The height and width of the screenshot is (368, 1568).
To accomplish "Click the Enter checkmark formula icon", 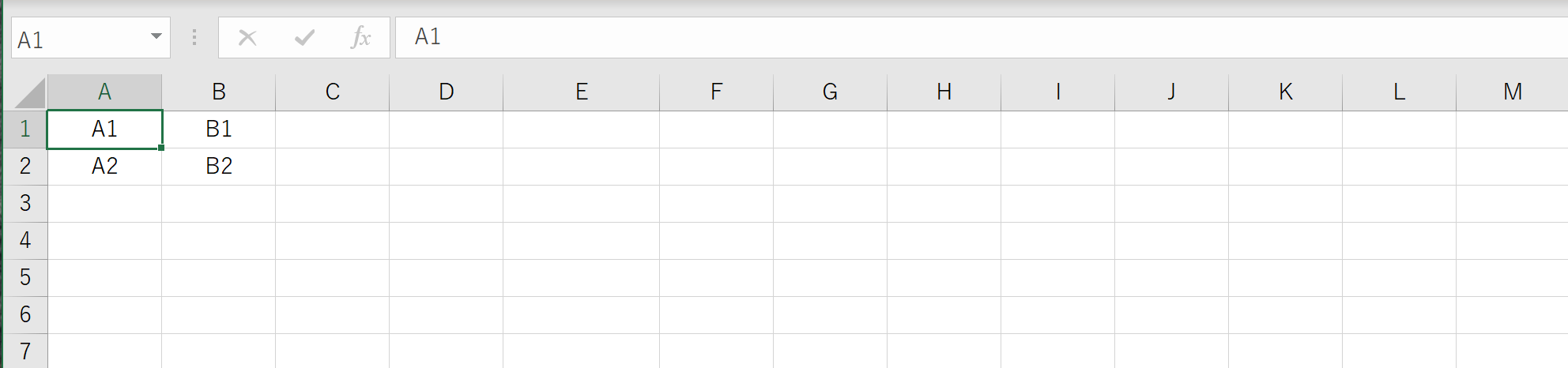I will pyautogui.click(x=304, y=37).
